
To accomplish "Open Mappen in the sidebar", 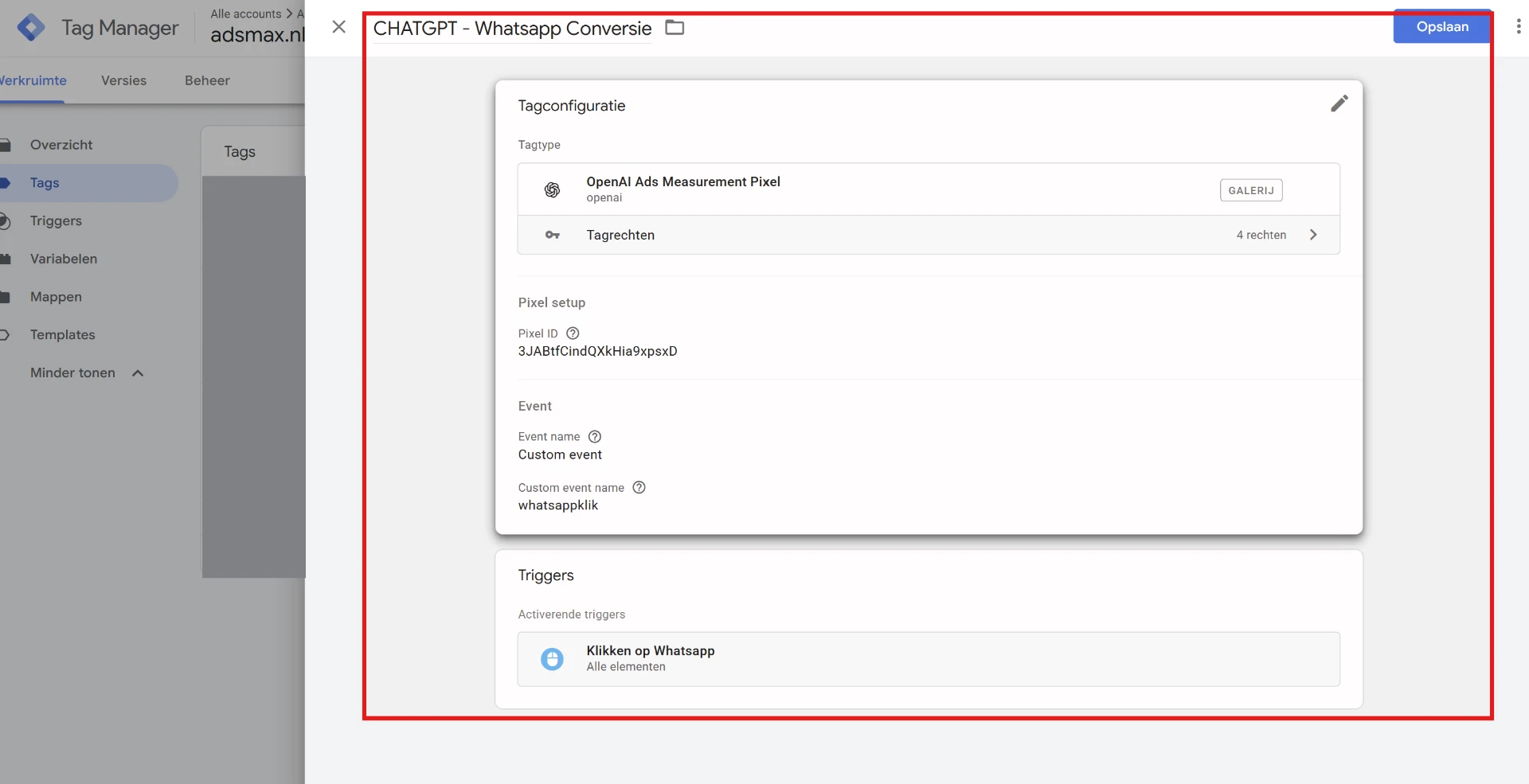I will point(56,297).
